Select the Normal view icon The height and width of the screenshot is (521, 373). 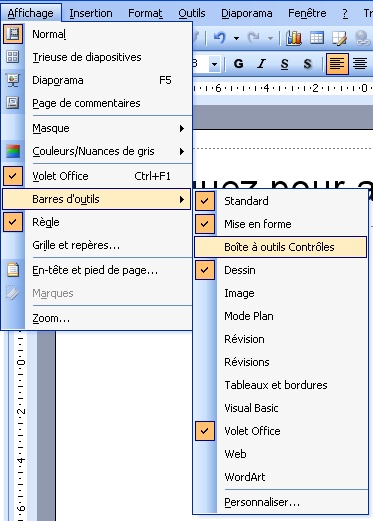pos(13,34)
